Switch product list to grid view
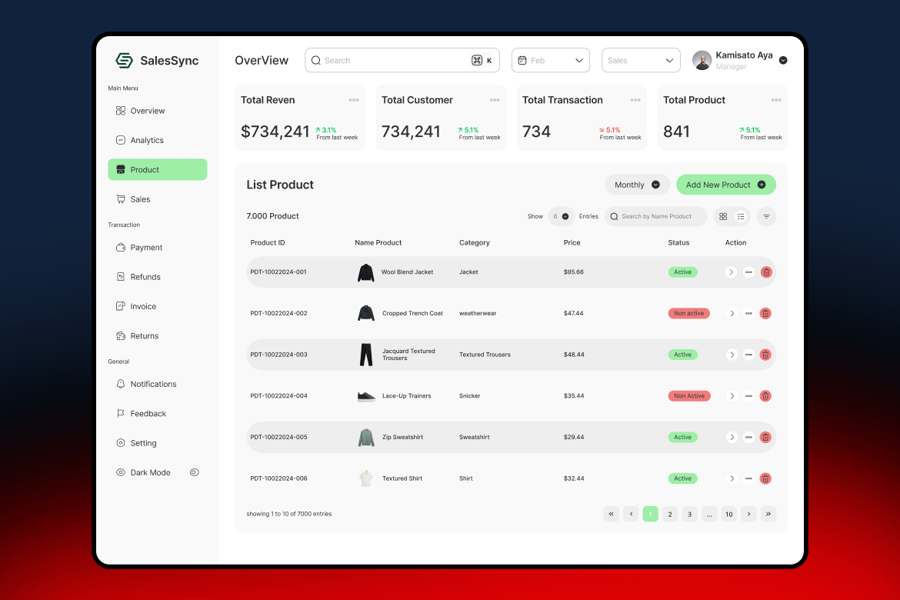900x600 pixels. click(x=723, y=217)
